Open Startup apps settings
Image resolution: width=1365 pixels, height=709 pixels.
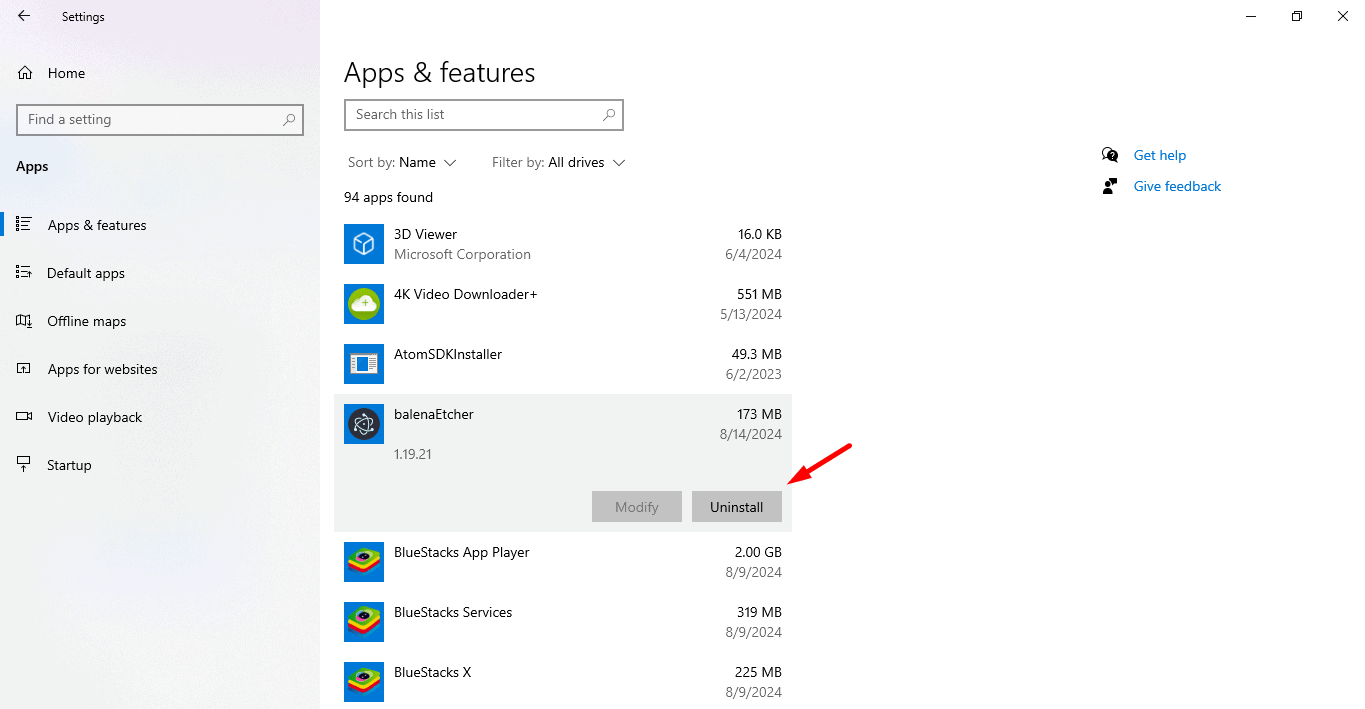[160, 465]
